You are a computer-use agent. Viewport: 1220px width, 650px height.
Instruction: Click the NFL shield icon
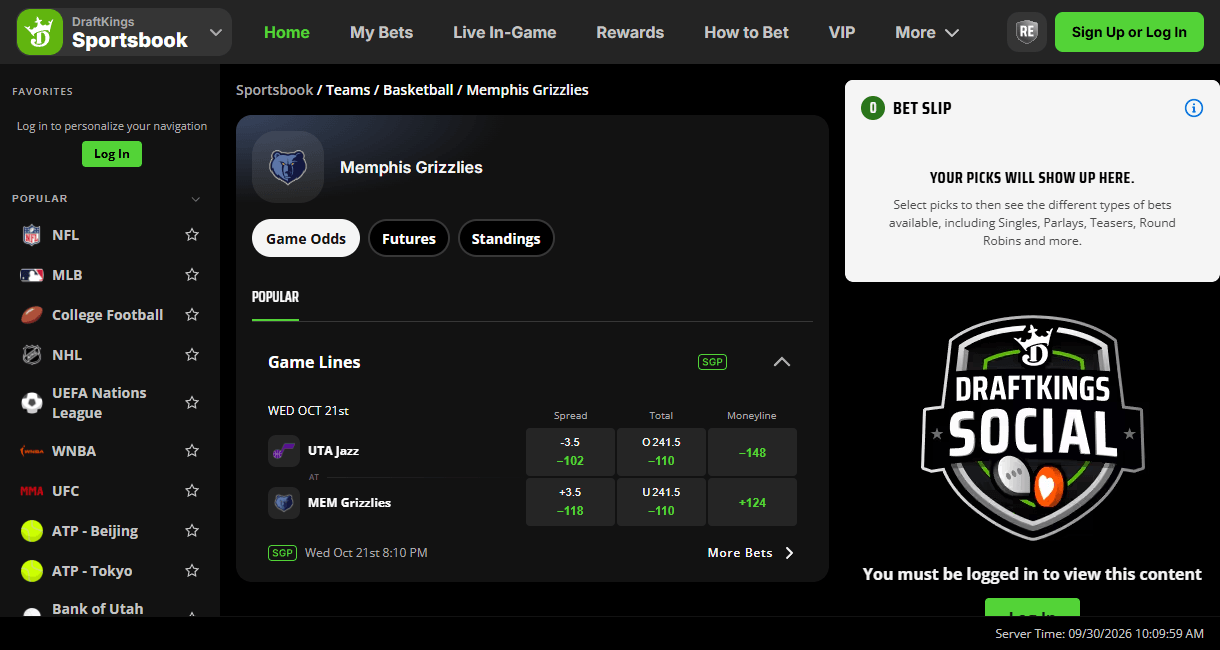coord(32,235)
